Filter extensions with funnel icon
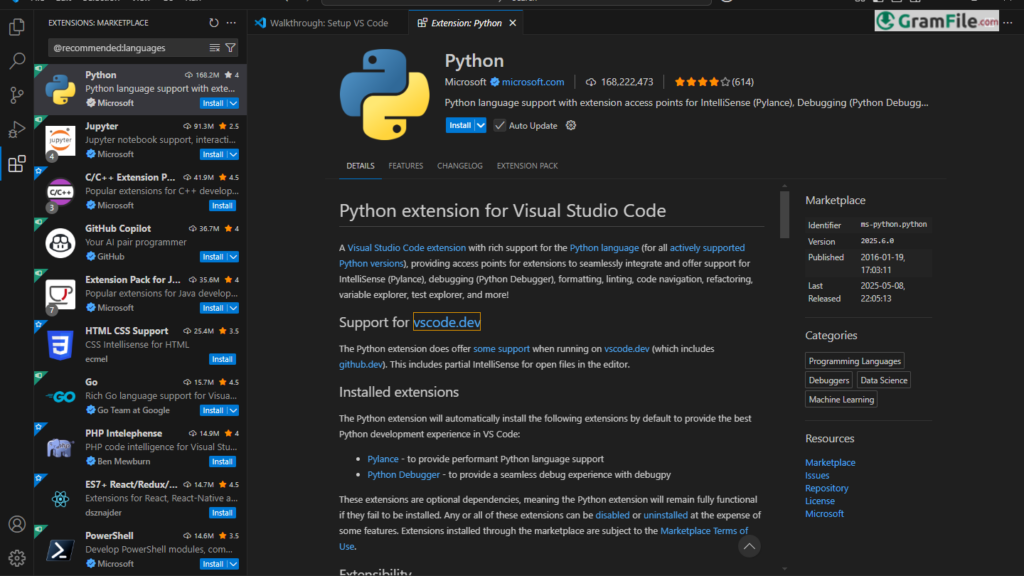Image resolution: width=1024 pixels, height=576 pixels. pyautogui.click(x=231, y=48)
